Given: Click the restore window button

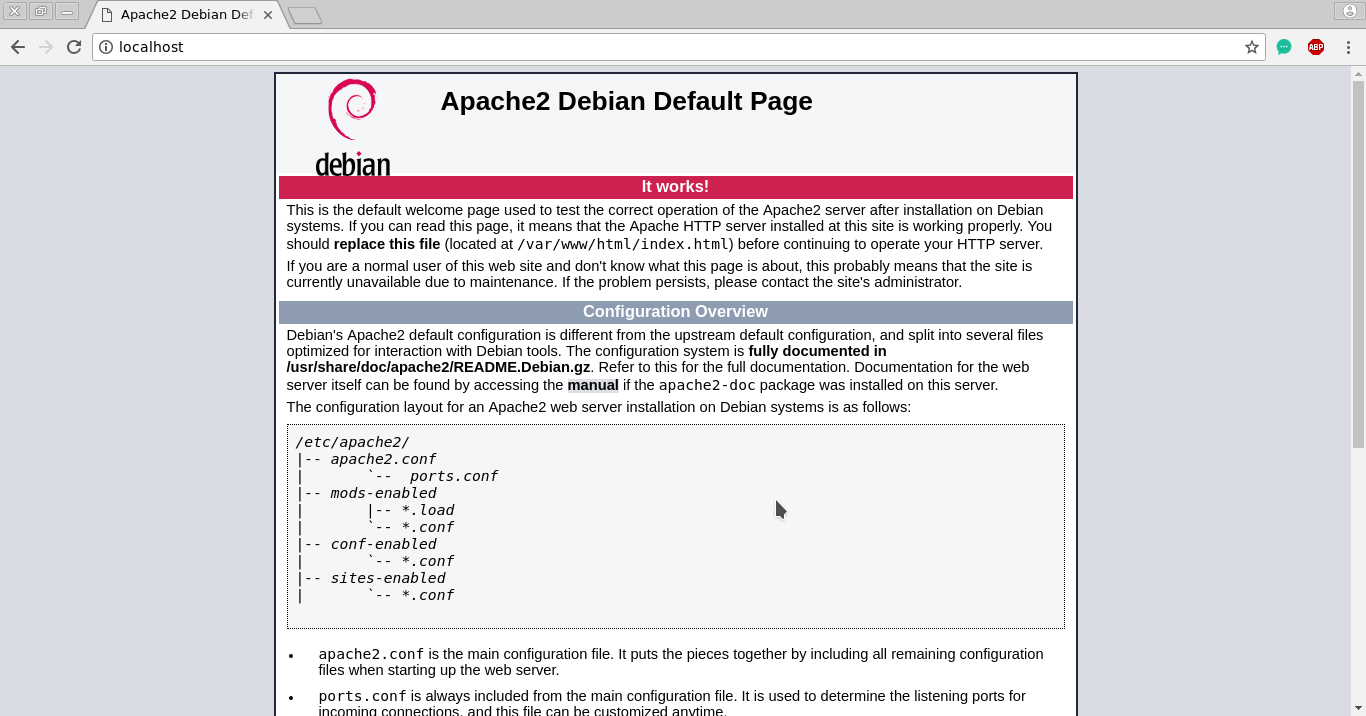Looking at the screenshot, I should click(40, 11).
